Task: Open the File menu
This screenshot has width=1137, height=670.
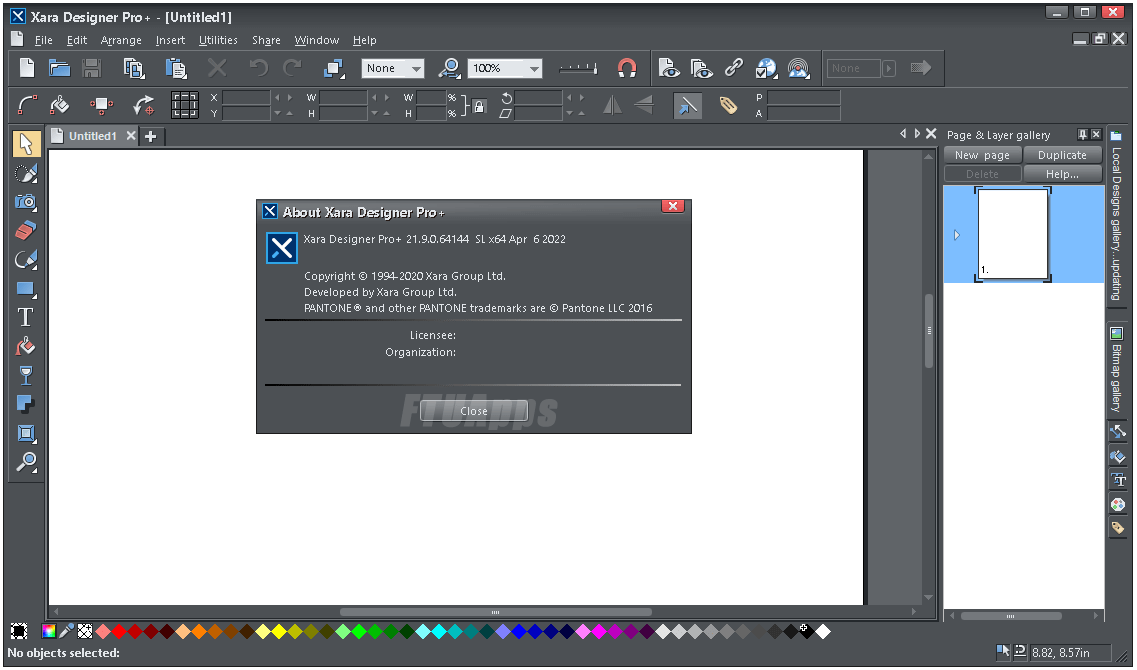Action: pyautogui.click(x=44, y=40)
